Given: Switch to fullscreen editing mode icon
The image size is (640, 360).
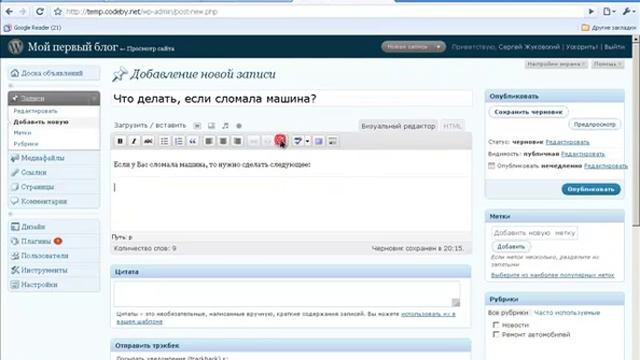Looking at the screenshot, I should (319, 141).
